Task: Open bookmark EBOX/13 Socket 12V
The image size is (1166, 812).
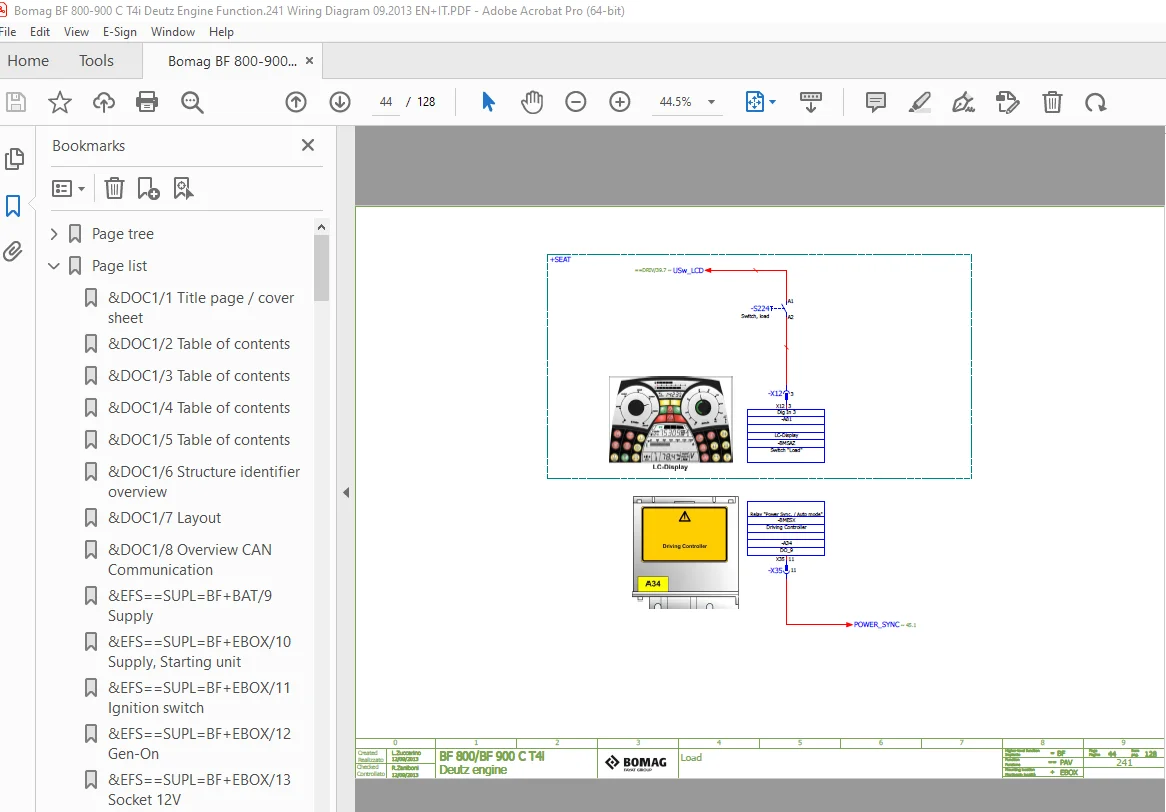Action: point(199,790)
